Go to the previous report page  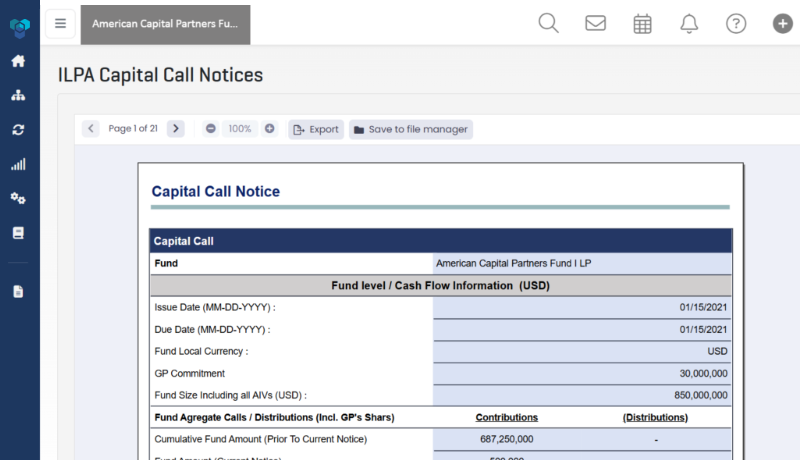click(x=91, y=129)
